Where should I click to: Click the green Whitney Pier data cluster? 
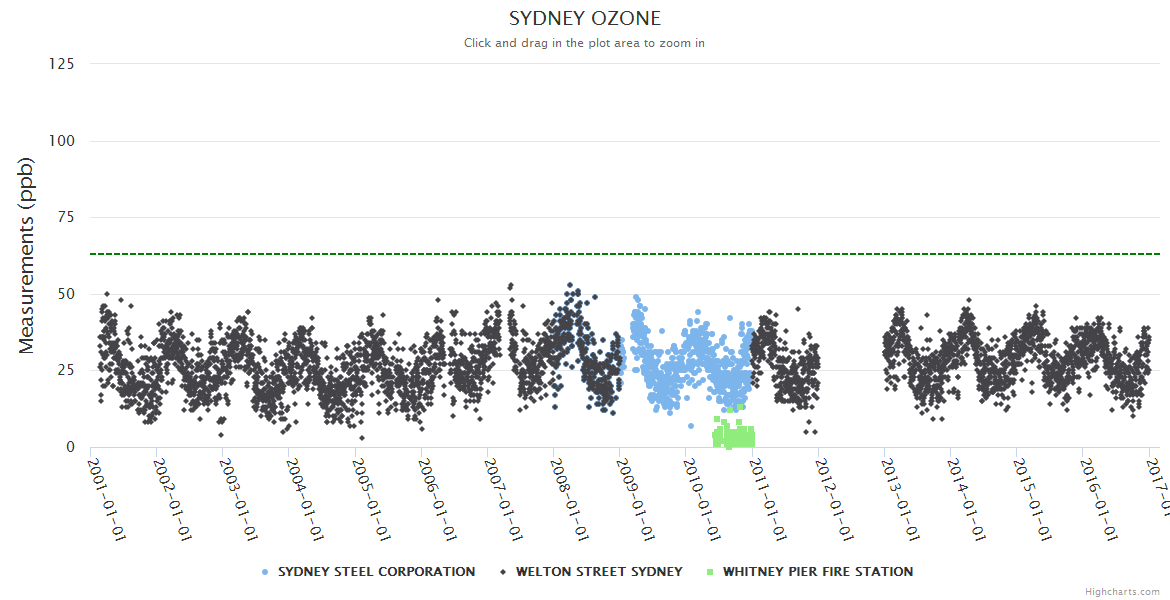pos(733,436)
